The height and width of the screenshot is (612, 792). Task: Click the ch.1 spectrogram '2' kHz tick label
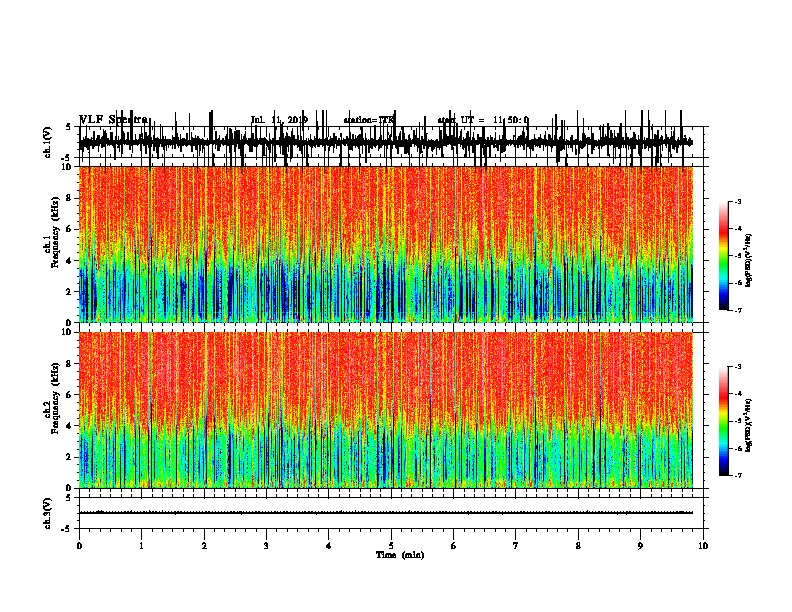pyautogui.click(x=70, y=292)
